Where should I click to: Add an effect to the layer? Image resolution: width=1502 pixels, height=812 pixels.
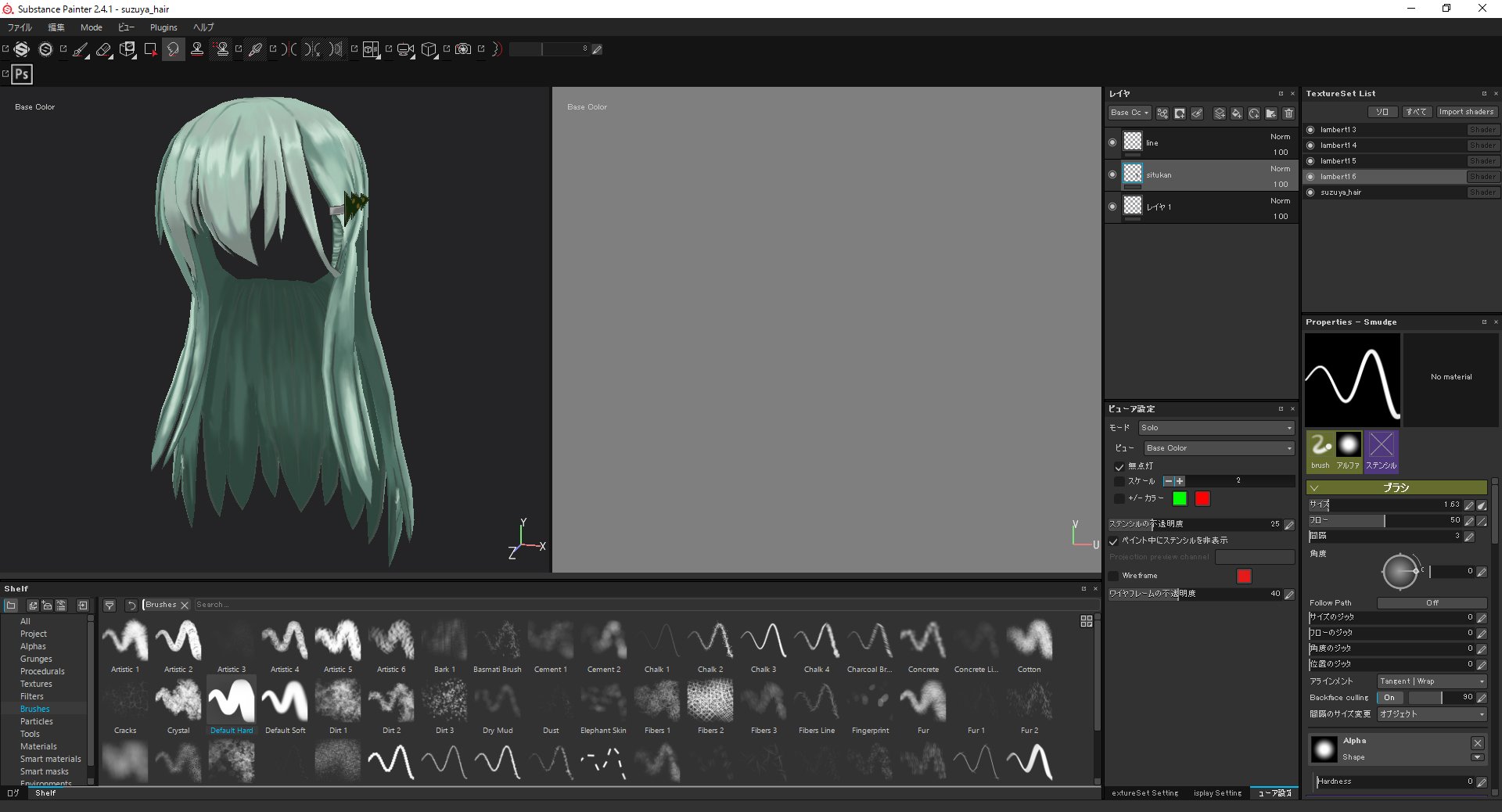pyautogui.click(x=1162, y=113)
